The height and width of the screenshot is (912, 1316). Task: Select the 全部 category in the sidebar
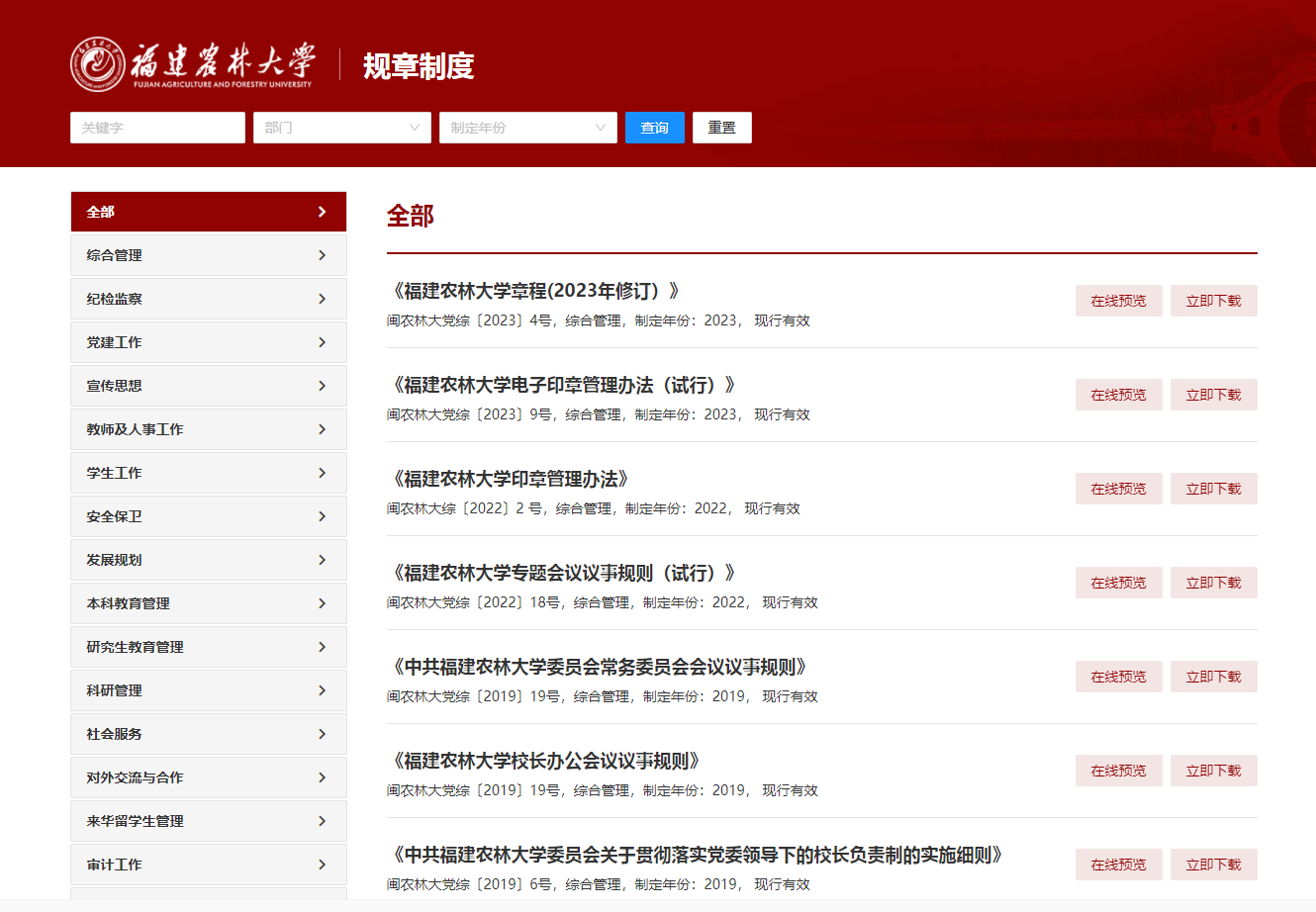coord(209,212)
